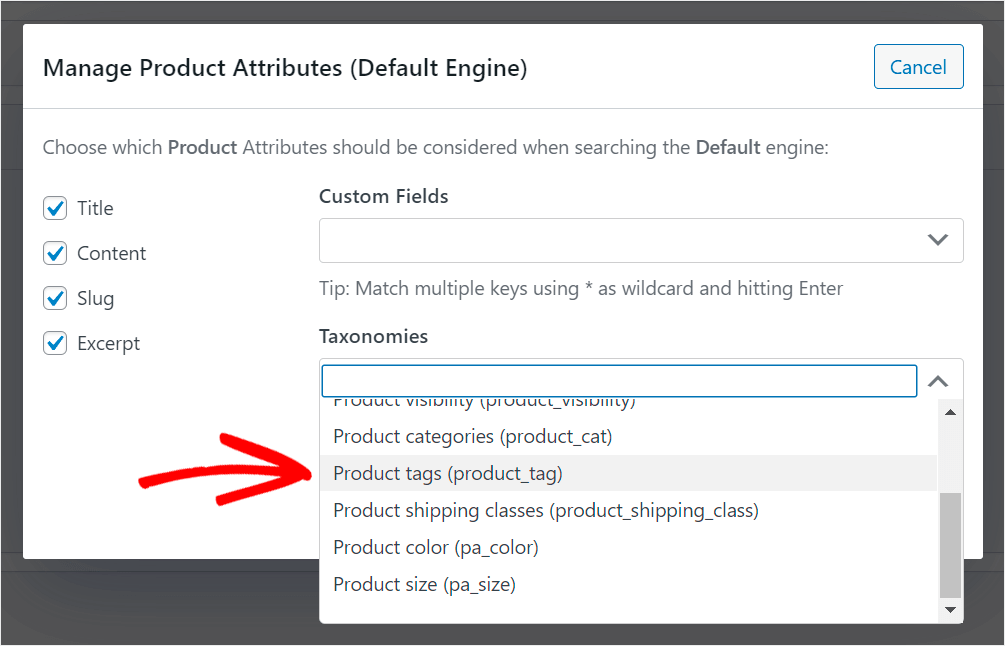Open the Custom Fields dropdown

[641, 240]
